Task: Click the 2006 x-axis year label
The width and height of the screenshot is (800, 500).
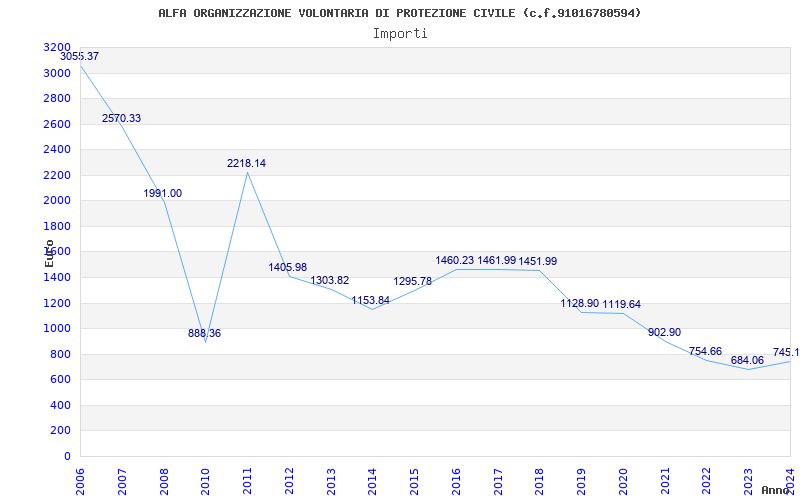Action: coord(81,480)
